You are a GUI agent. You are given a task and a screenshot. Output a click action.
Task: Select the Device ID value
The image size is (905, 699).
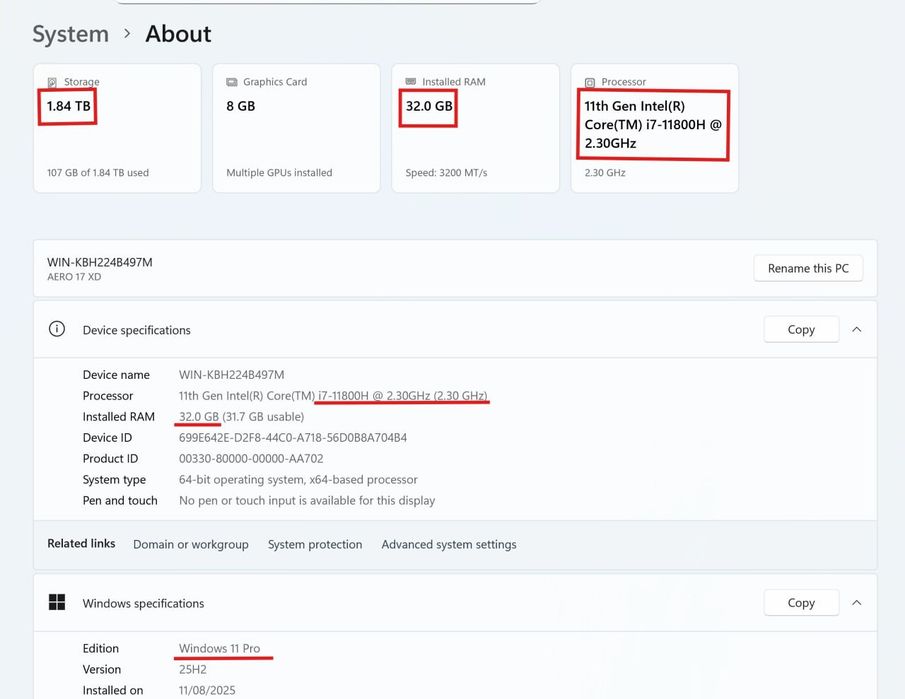tap(293, 438)
